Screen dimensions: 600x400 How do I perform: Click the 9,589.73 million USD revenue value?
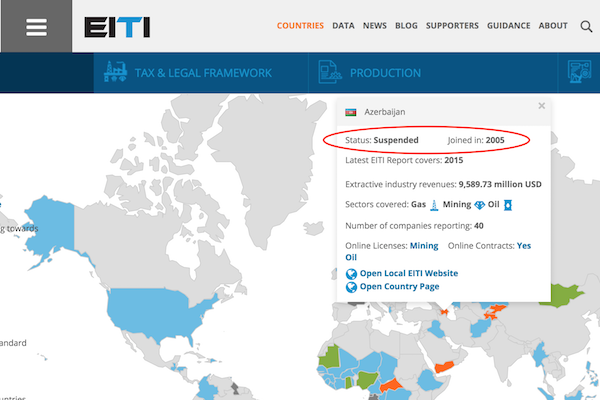point(500,184)
